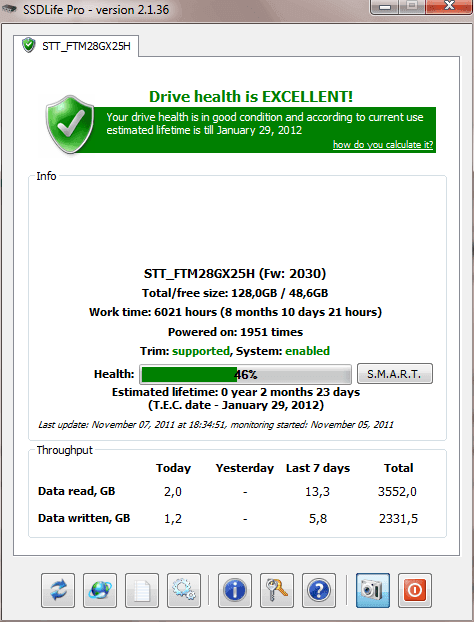474x622 pixels.
Task: Click the 'Estimated lifetime: 0 year 2 months' line
Action: pos(236,392)
